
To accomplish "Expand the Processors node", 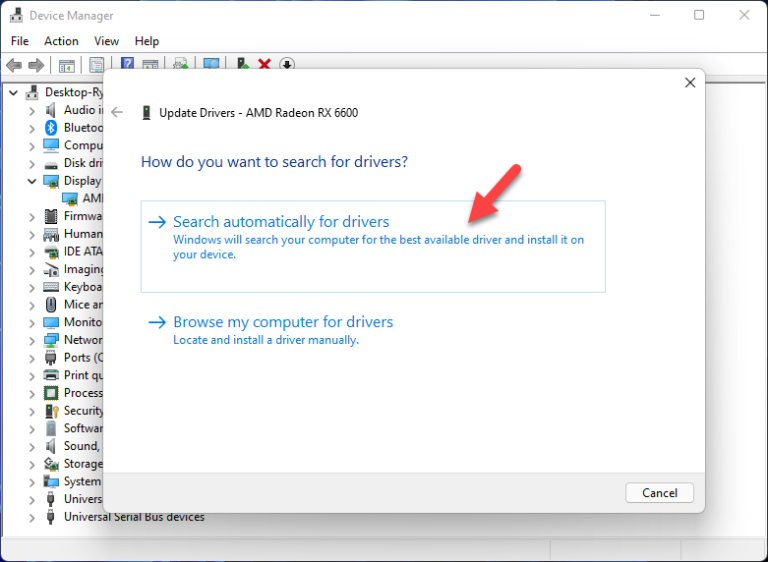I will tap(32, 393).
